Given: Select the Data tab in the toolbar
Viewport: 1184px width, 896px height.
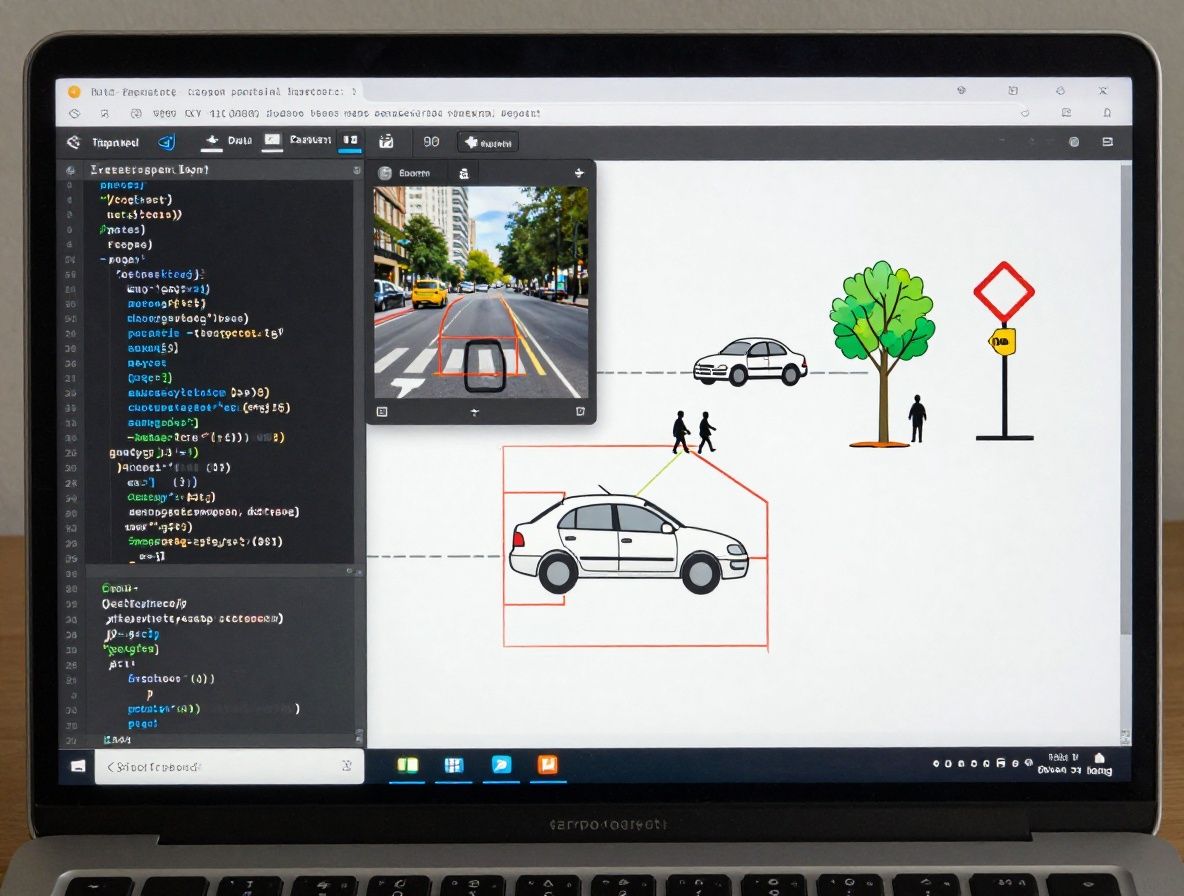Looking at the screenshot, I should (229, 141).
